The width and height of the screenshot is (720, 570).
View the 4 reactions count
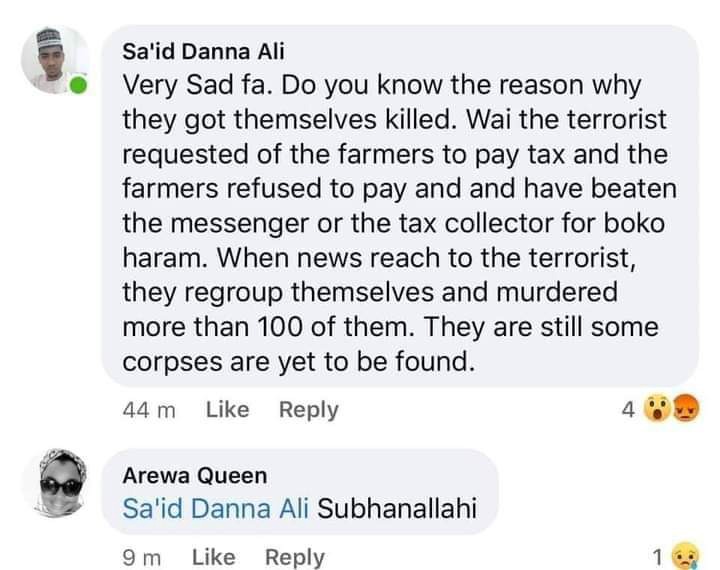(x=628, y=409)
